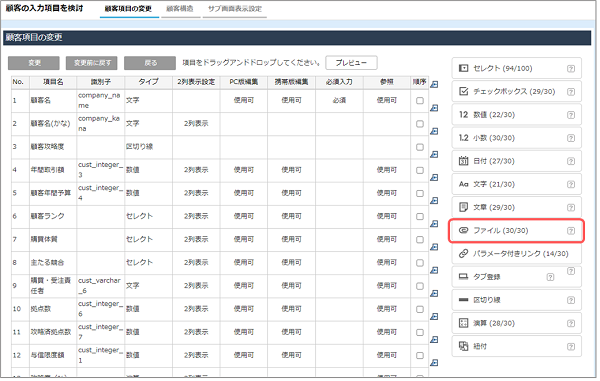Click insert icon between 顧客ランク and 購買体質 rows
The height and width of the screenshot is (381, 600).
434,224
